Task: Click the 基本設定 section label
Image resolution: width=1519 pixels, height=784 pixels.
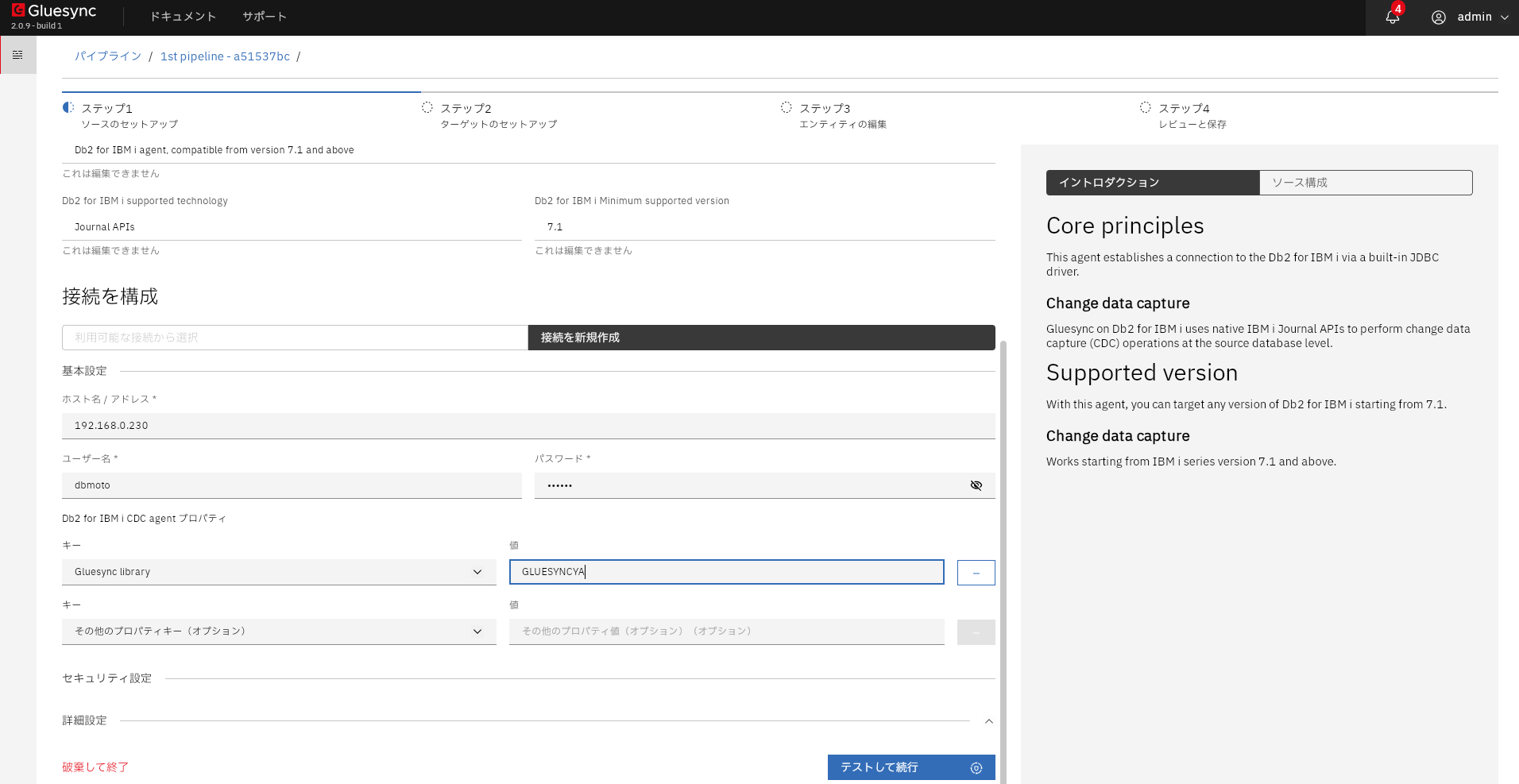Action: coord(84,371)
